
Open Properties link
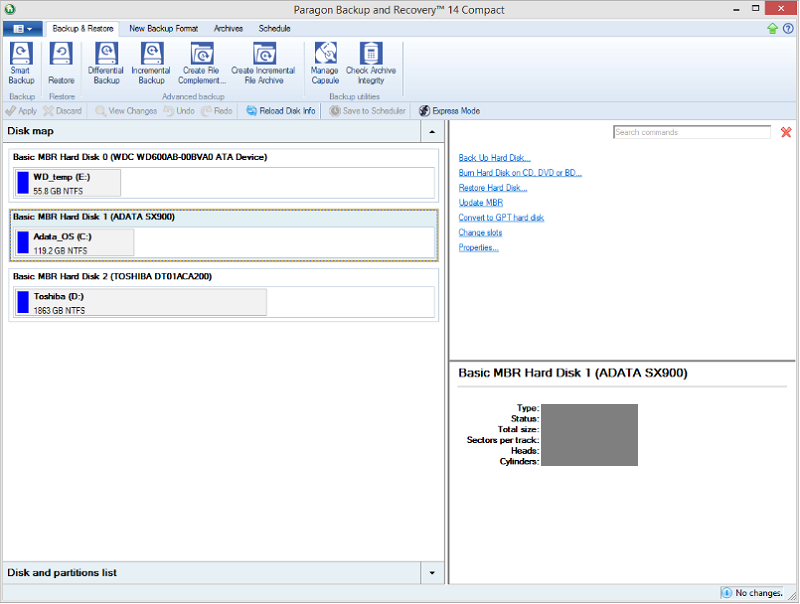click(478, 247)
